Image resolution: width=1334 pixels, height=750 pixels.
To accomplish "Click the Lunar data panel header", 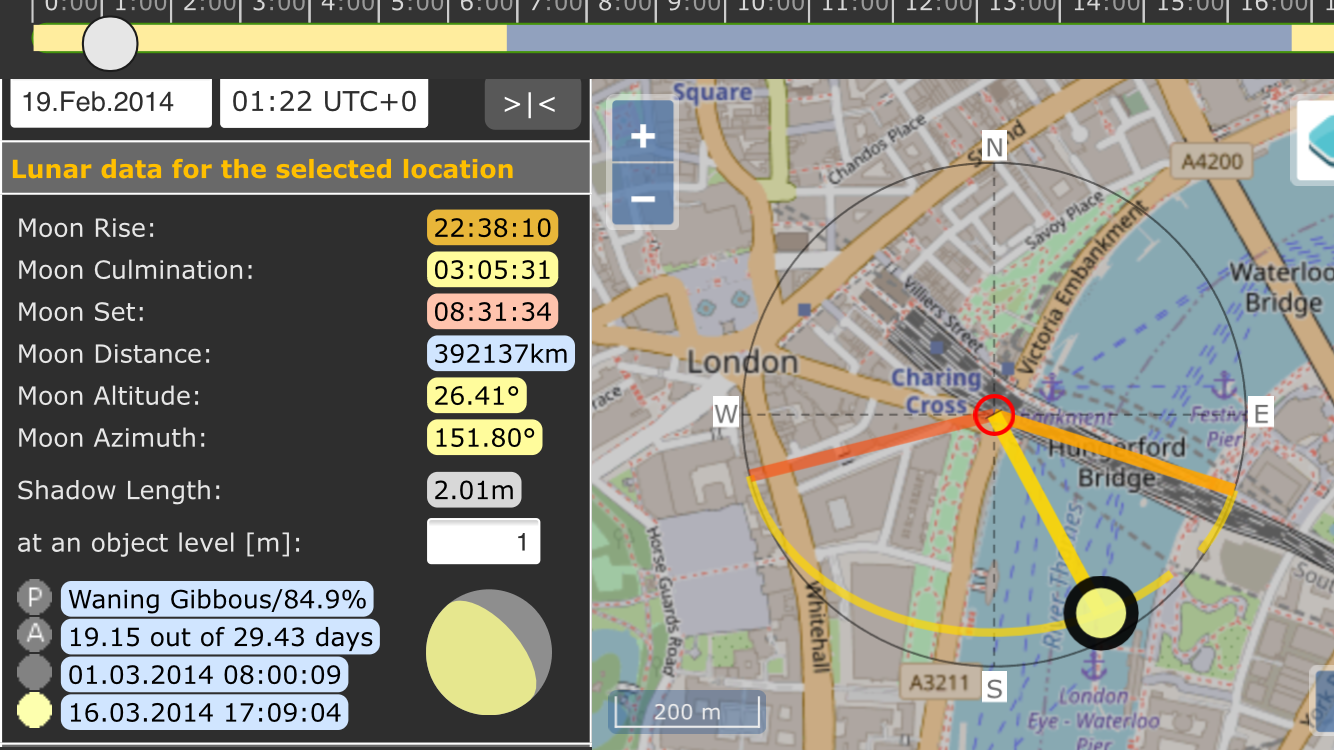I will (x=295, y=169).
